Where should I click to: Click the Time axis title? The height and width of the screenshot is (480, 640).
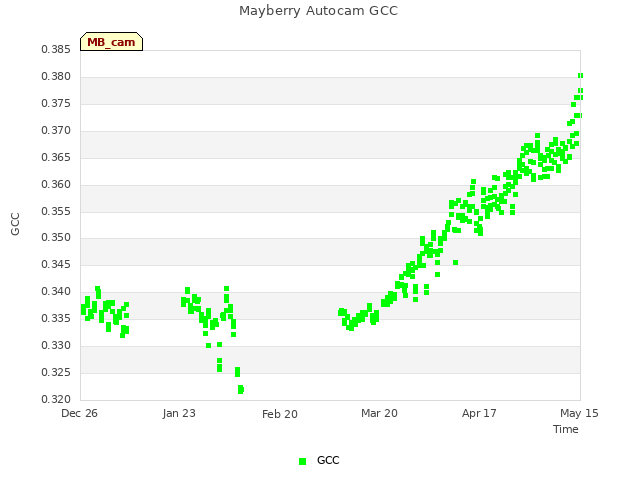point(566,429)
